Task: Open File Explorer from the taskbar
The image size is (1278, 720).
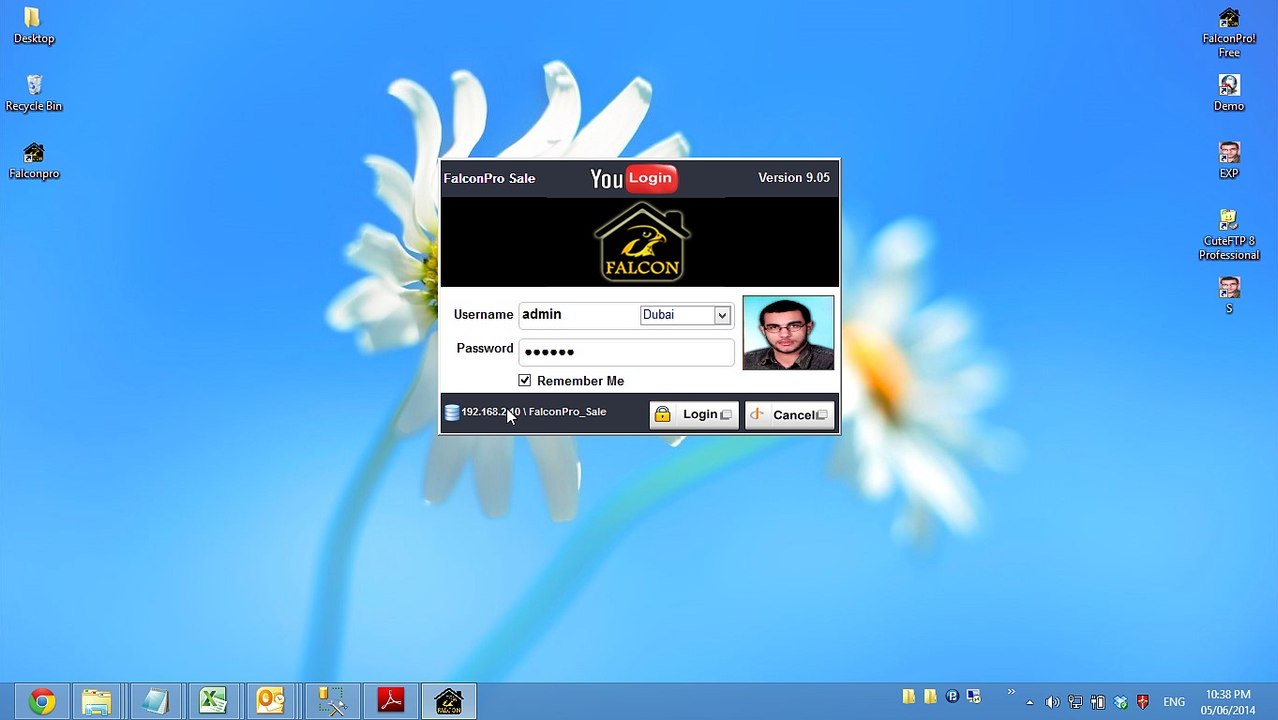Action: tap(97, 701)
